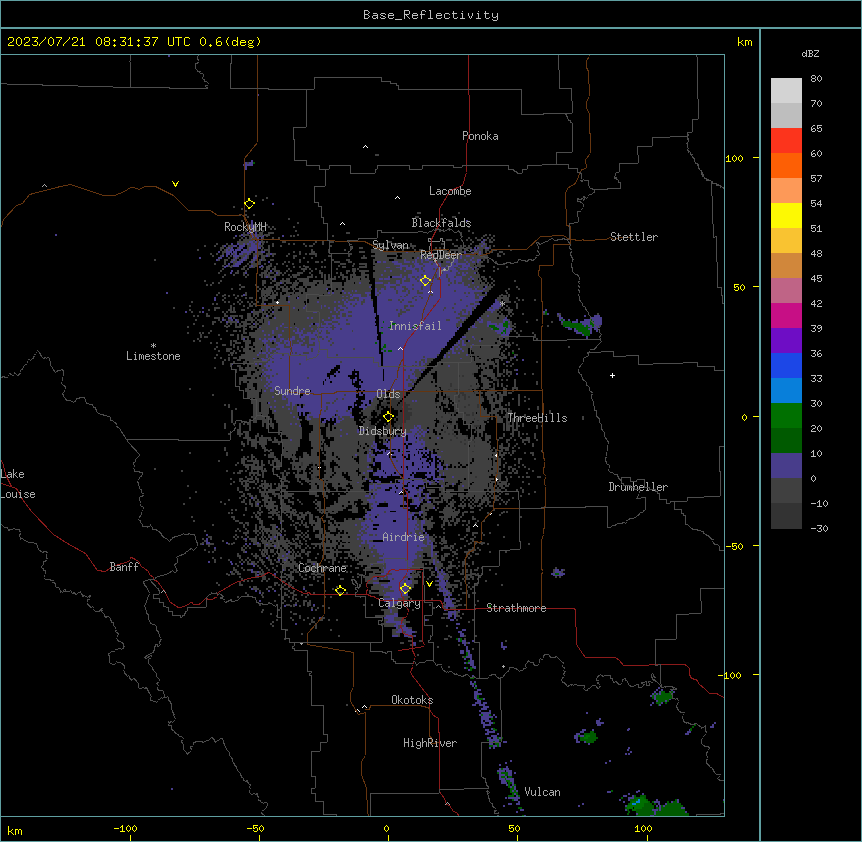
Task: Click the Ponoka city label
Action: pos(480,136)
